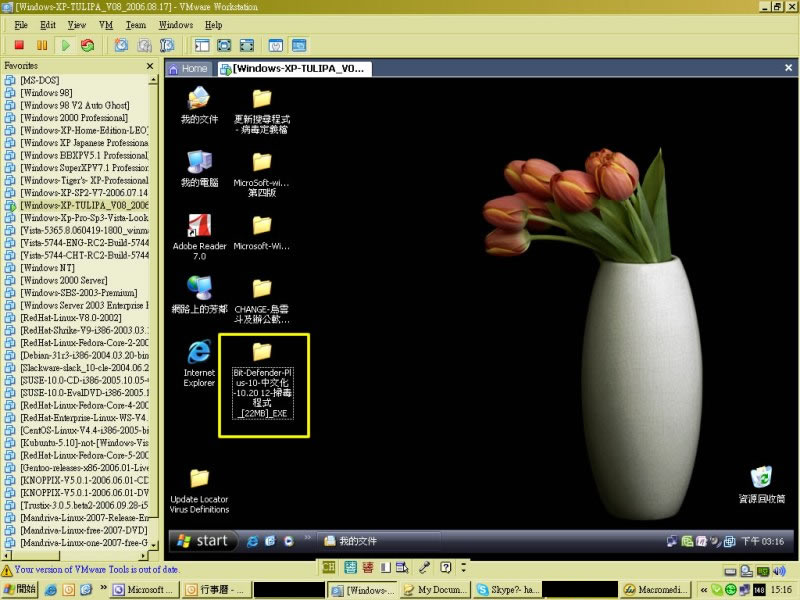
Task: Select the MicroSoft-wi... 第四版 folder
Action: click(262, 174)
